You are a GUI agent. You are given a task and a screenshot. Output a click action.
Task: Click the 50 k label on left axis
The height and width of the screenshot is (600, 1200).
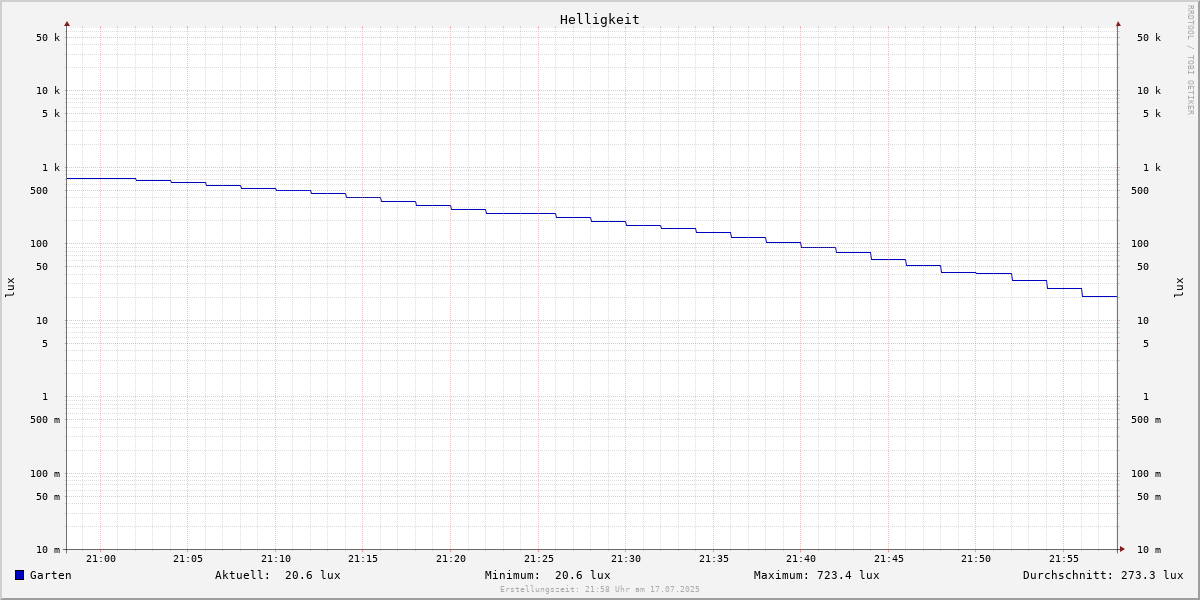click(x=48, y=38)
